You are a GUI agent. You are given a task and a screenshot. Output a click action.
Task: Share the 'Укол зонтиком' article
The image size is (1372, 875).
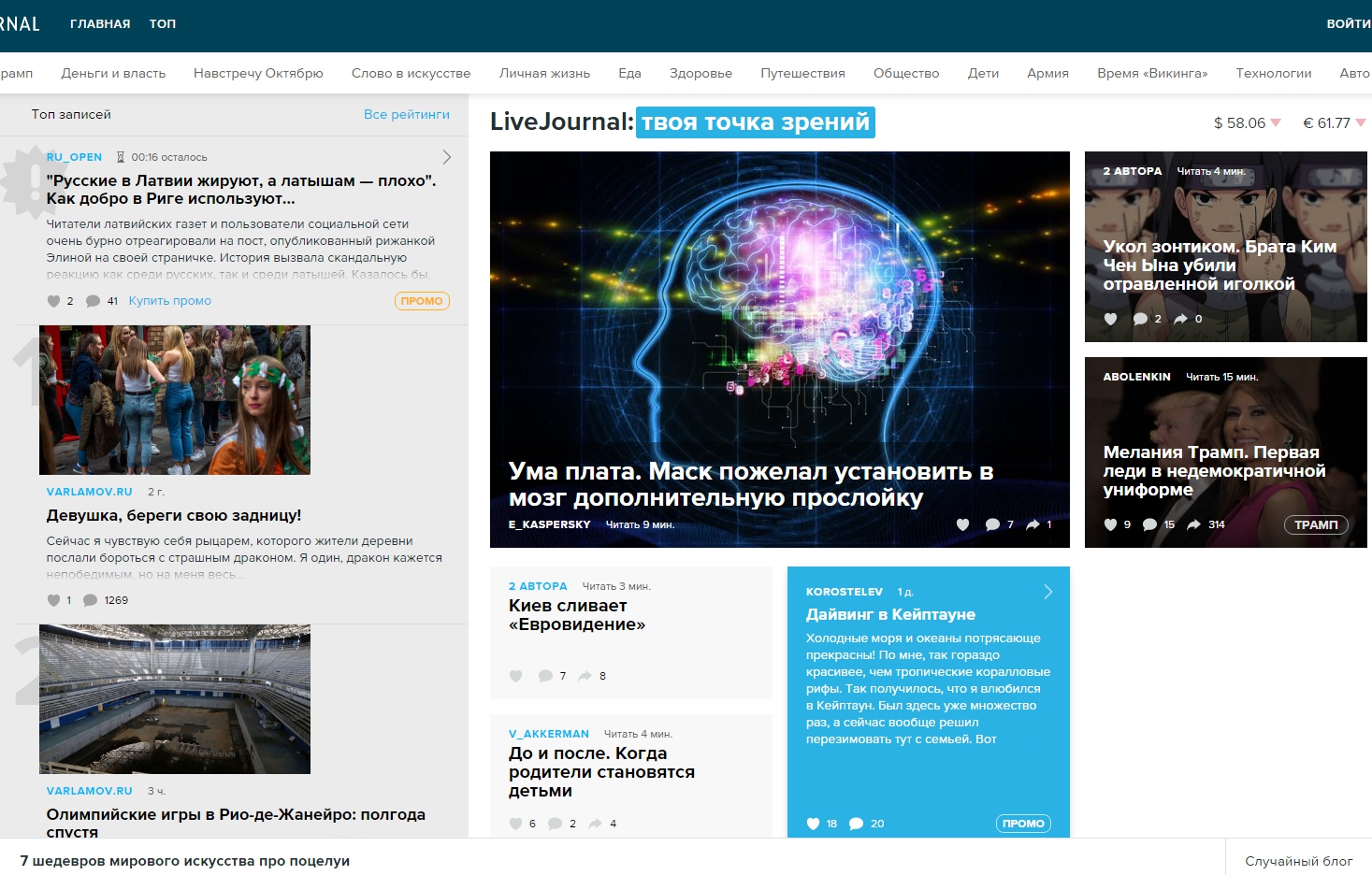pos(1180,319)
